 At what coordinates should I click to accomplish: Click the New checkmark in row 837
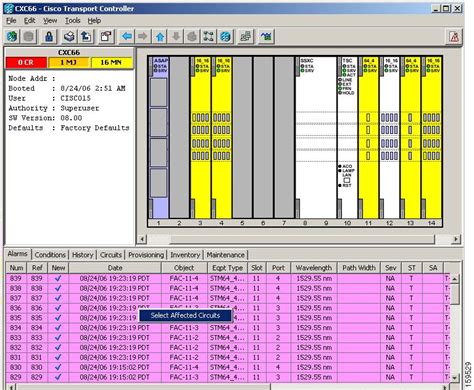(x=58, y=298)
